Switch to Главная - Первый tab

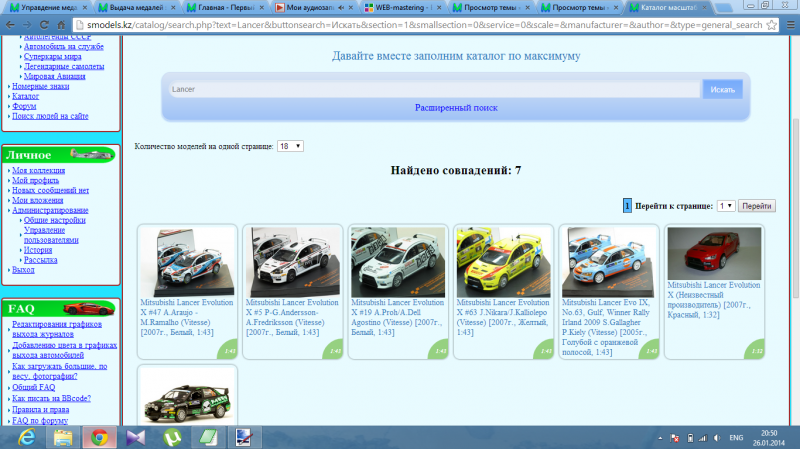[x=225, y=8]
